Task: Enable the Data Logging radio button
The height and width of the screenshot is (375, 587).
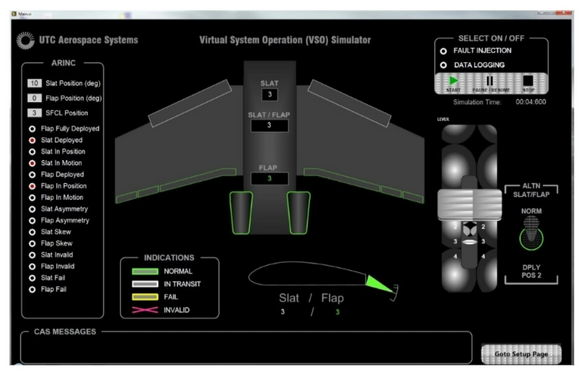Action: [443, 65]
